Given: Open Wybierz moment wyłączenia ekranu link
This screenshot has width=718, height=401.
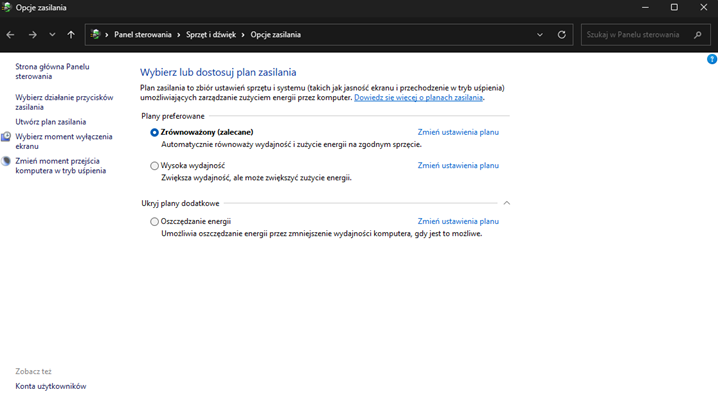Looking at the screenshot, I should point(64,141).
